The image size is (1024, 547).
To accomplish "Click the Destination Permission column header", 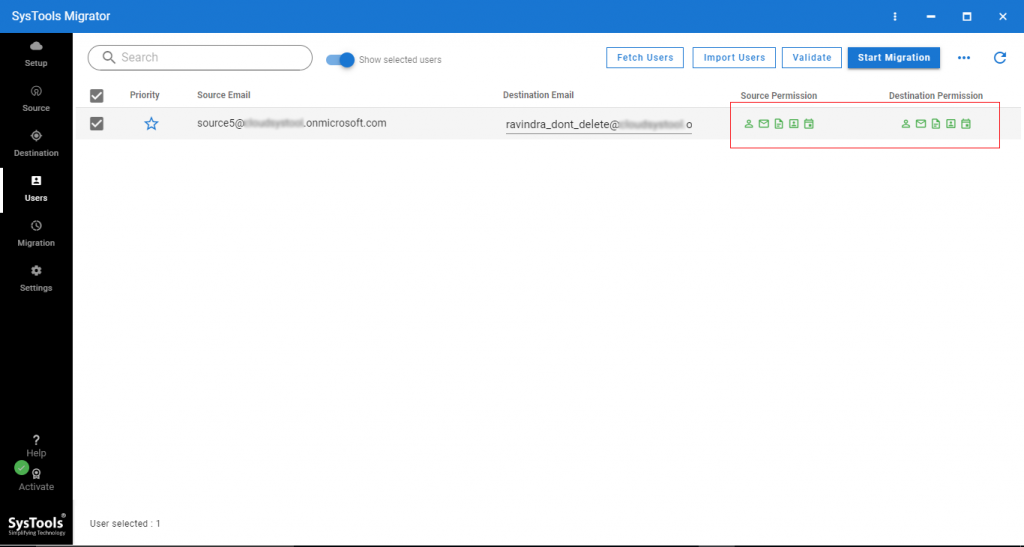I will coord(935,95).
